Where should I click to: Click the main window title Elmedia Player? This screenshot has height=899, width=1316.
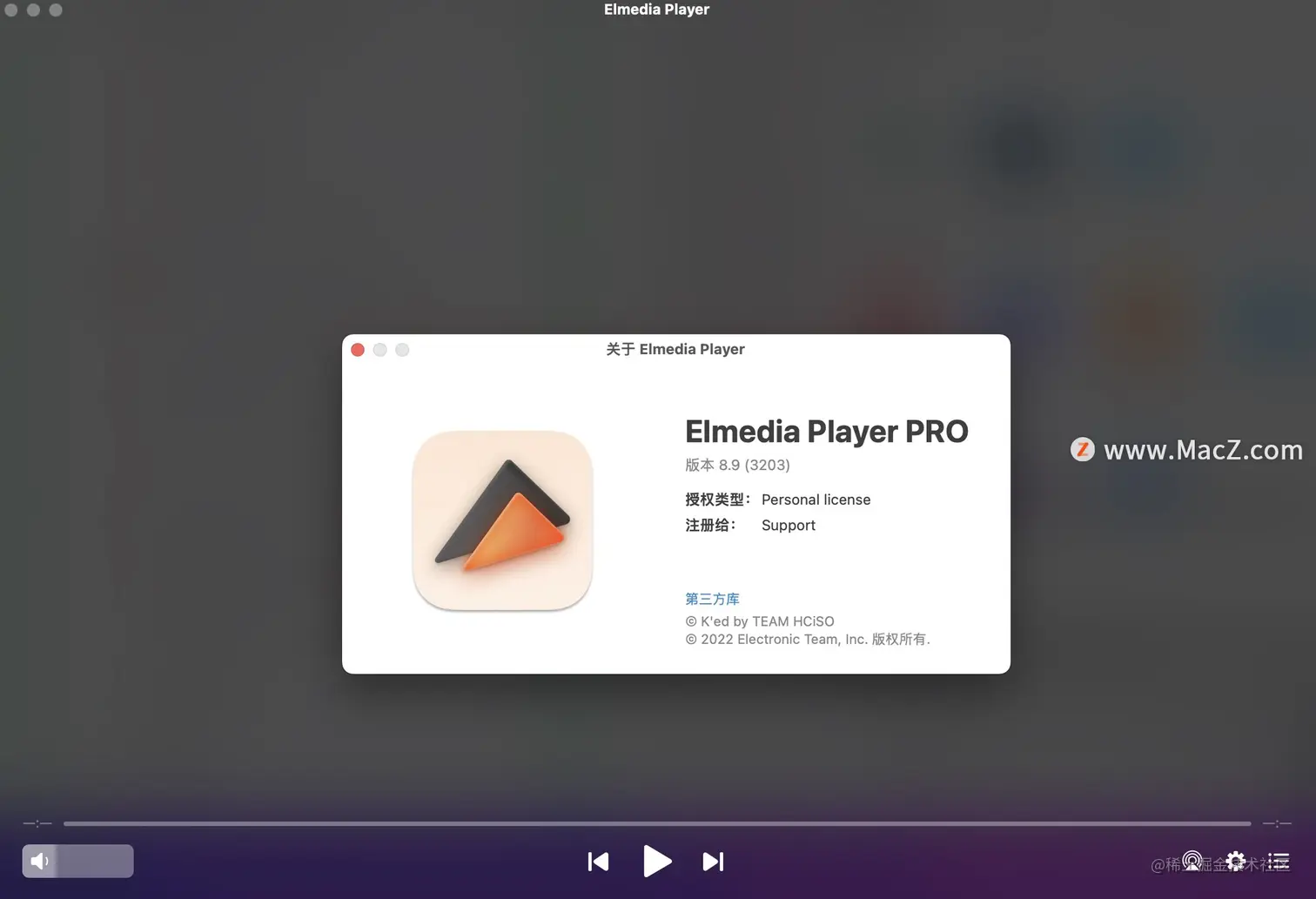pos(657,10)
